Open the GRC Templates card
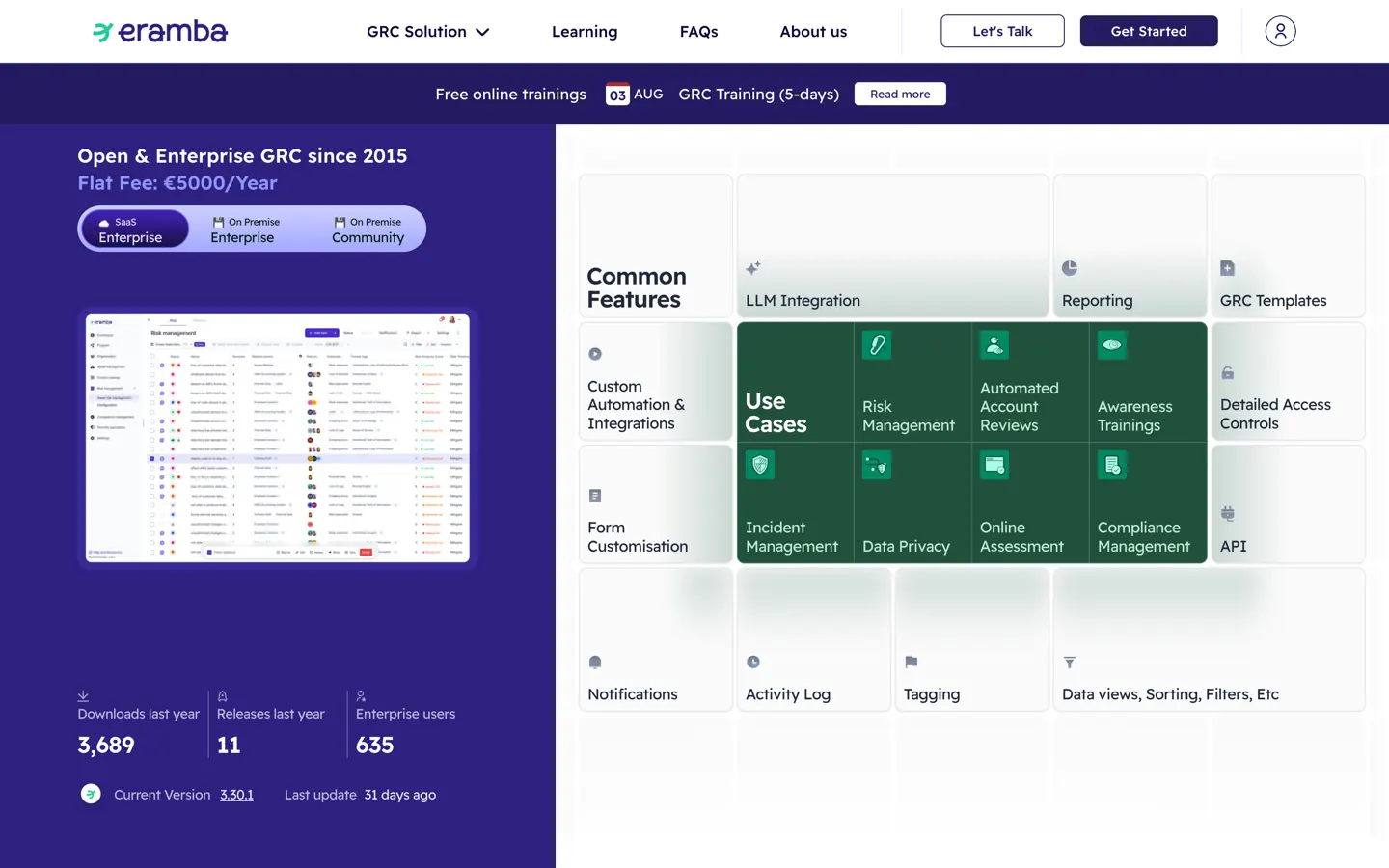The height and width of the screenshot is (868, 1389). click(x=1288, y=246)
